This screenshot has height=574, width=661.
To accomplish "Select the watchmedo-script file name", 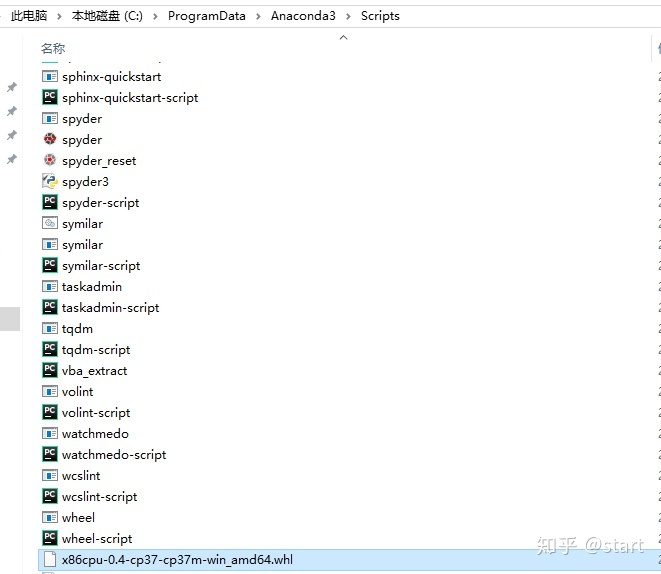I will [114, 455].
